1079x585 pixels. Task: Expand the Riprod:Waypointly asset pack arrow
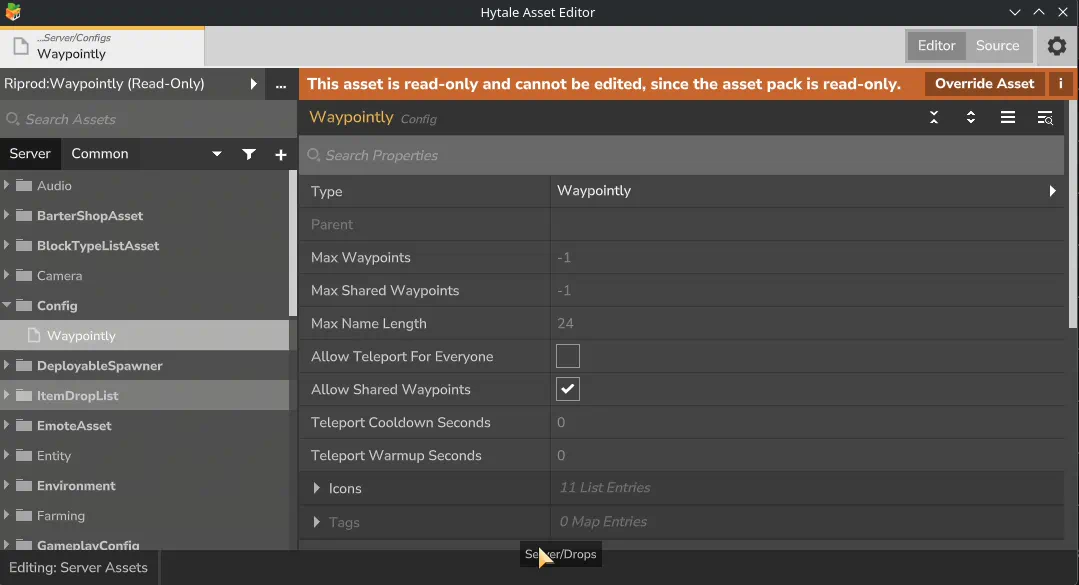coord(253,84)
